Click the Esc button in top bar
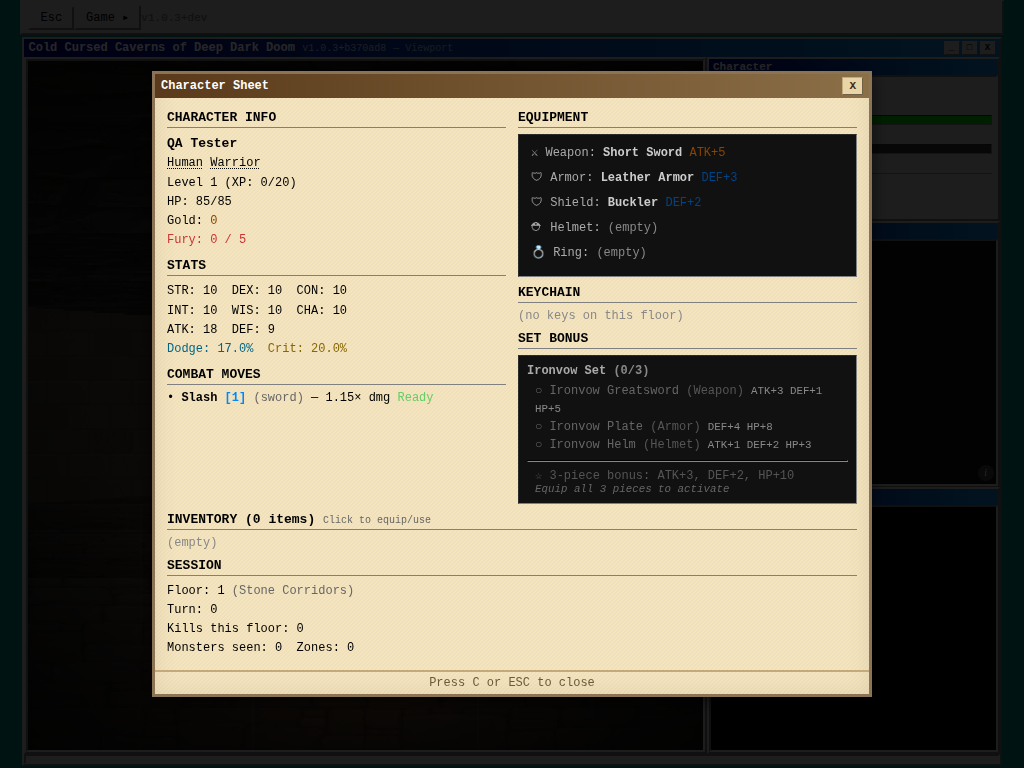Viewport: 1024px width, 768px height. tap(51, 17)
